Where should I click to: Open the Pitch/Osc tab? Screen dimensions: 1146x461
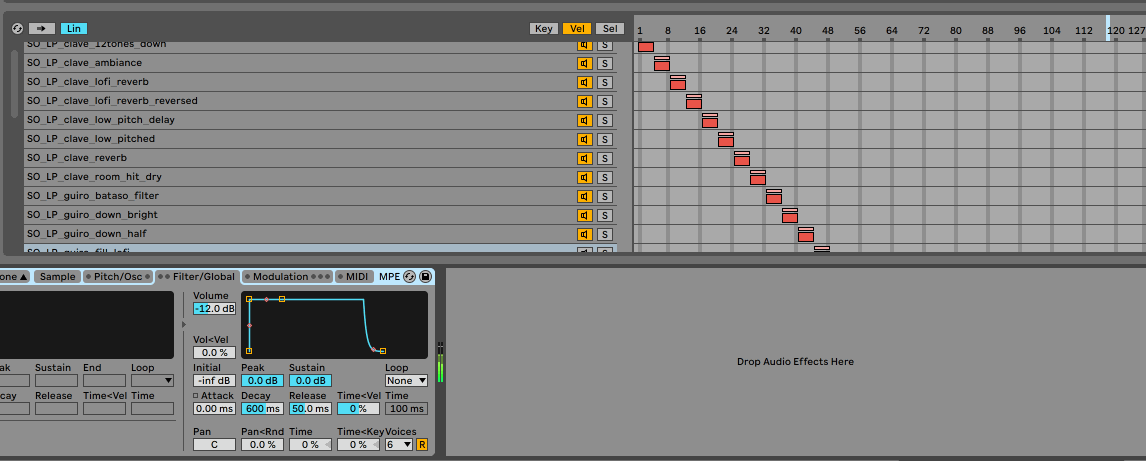click(x=118, y=277)
